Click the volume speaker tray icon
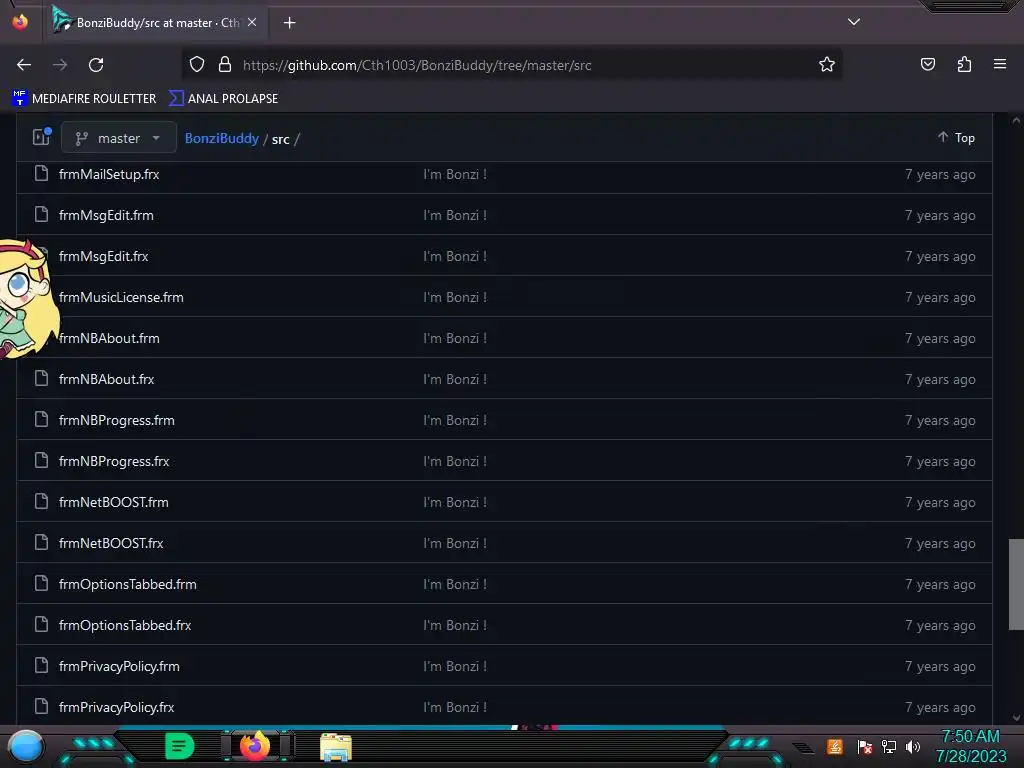 (x=913, y=746)
